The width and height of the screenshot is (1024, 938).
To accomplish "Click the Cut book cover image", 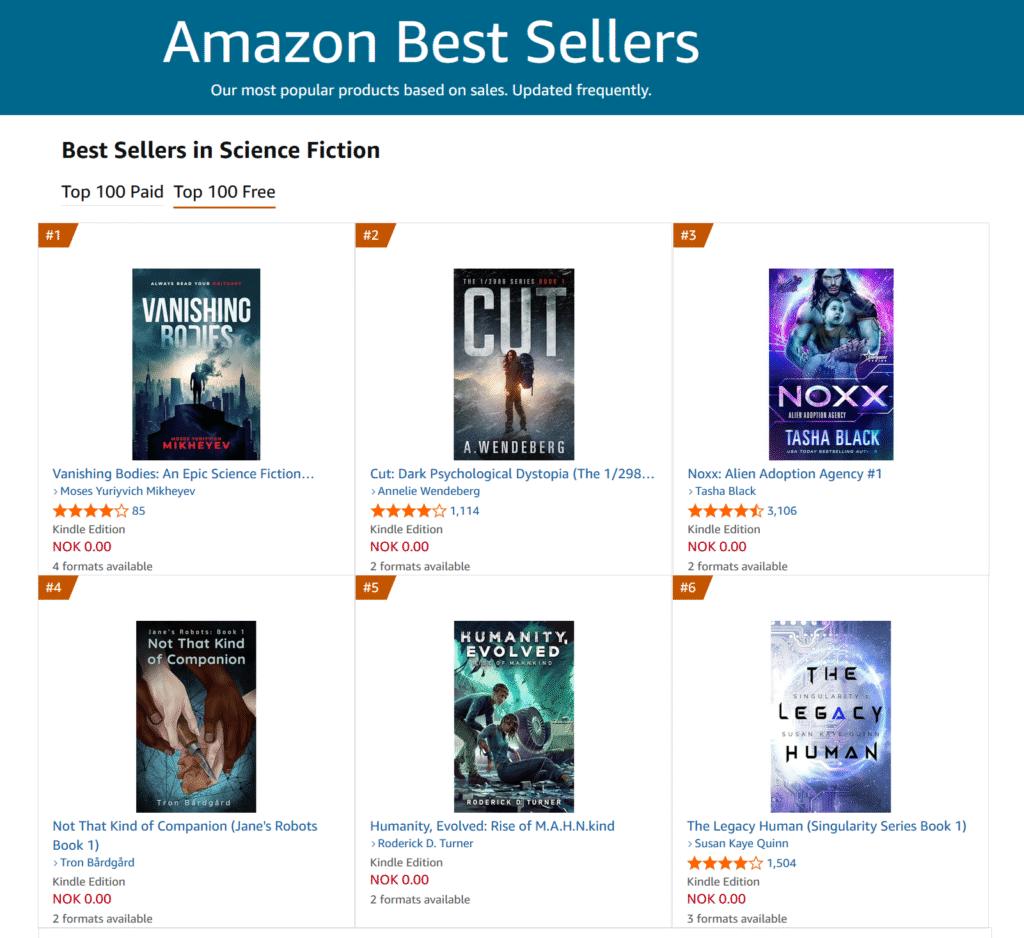I will coord(513,364).
